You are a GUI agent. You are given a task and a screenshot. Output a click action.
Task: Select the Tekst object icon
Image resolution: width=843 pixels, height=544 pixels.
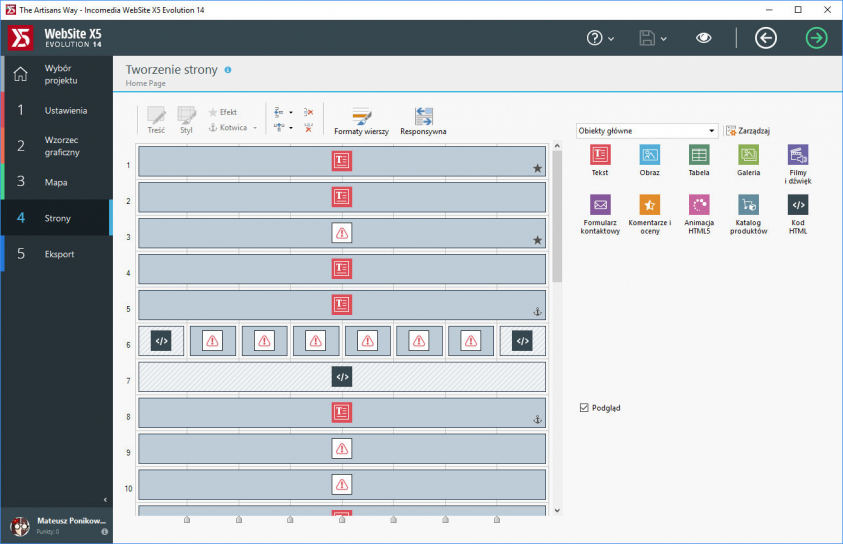click(x=600, y=155)
